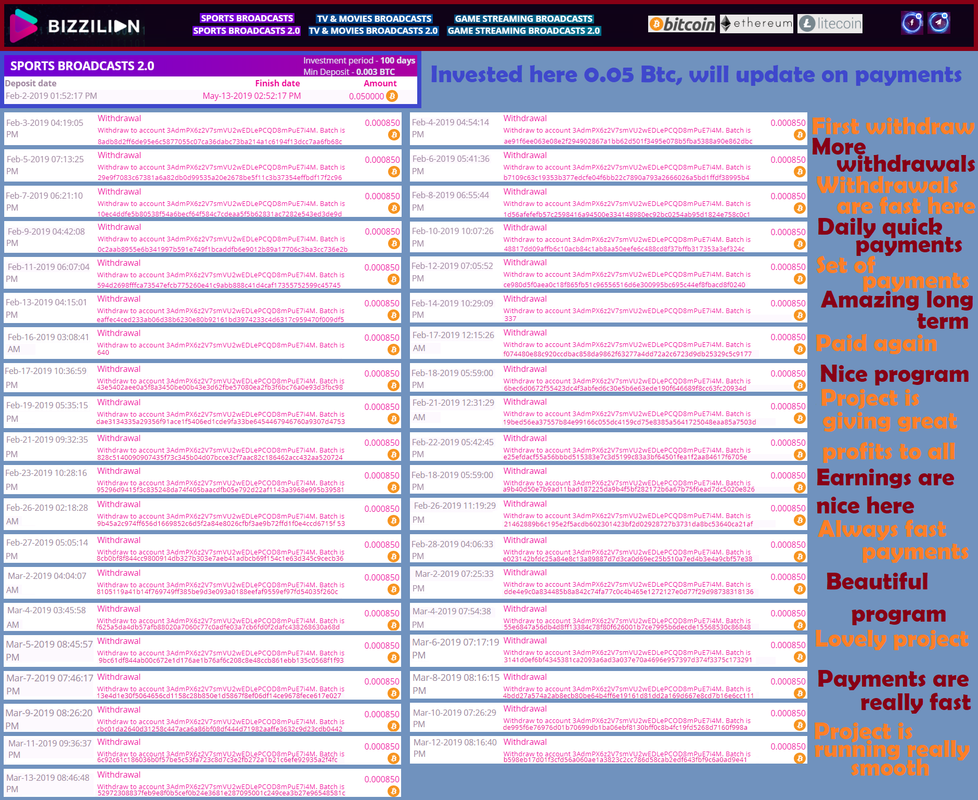Click Bitcoin icon in Feb-3-2019 04:19:05 row
The height and width of the screenshot is (800, 978).
[x=394, y=135]
